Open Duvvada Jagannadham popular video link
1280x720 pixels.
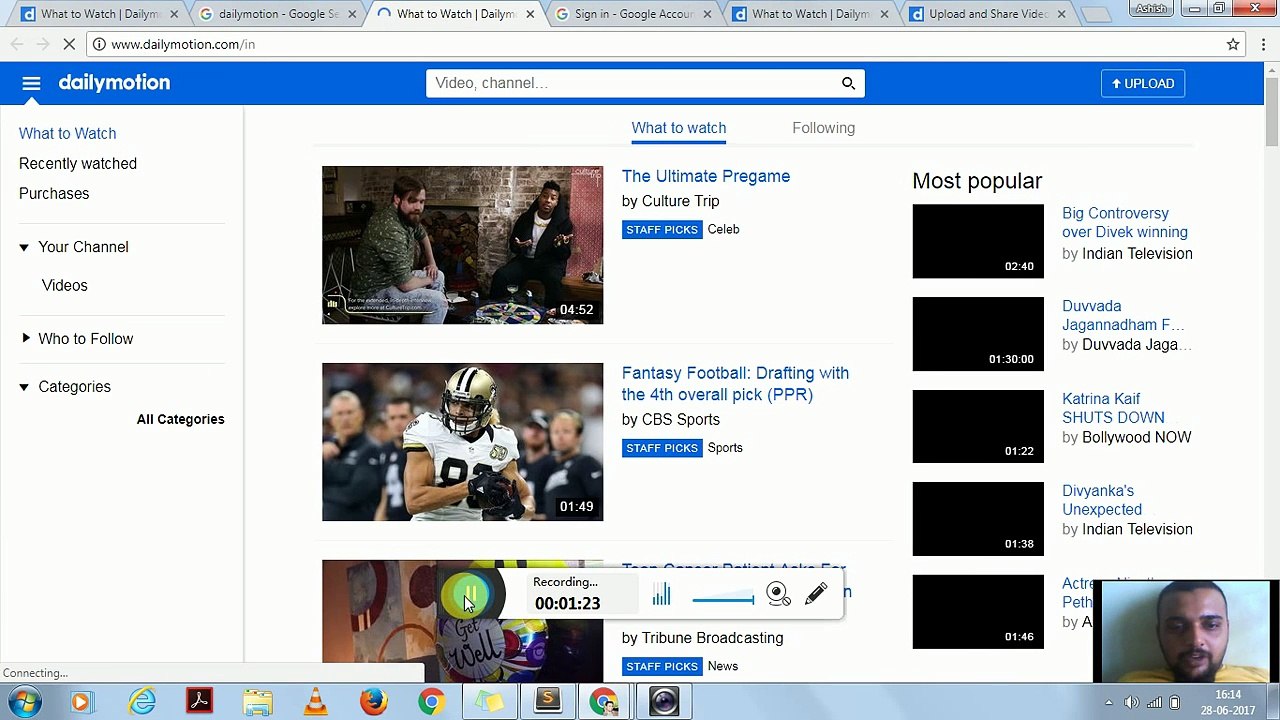(1123, 315)
